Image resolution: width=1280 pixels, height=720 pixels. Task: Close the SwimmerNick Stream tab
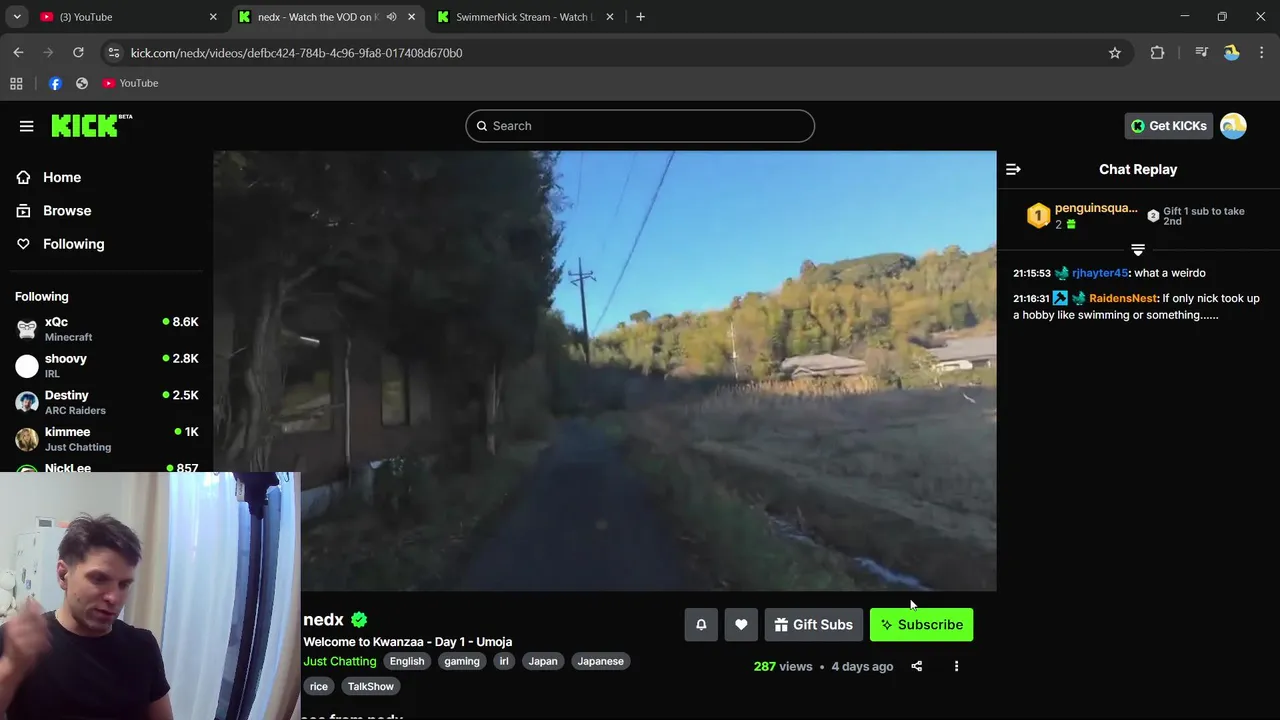click(x=610, y=17)
